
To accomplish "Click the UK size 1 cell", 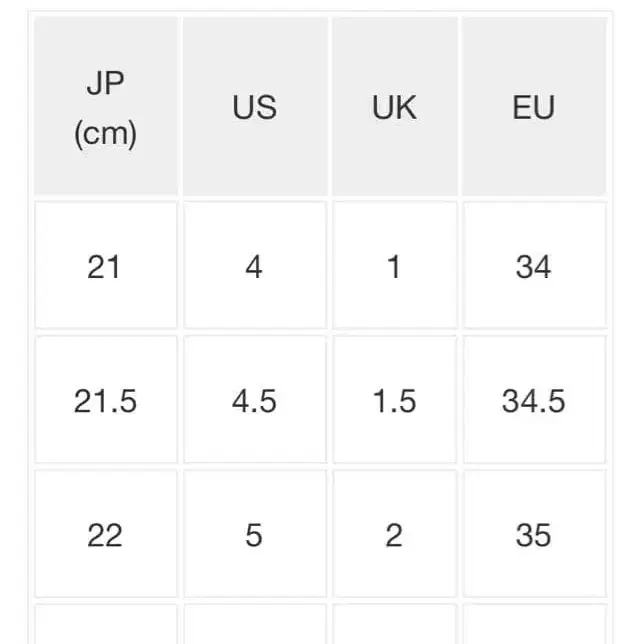I will click(394, 266).
